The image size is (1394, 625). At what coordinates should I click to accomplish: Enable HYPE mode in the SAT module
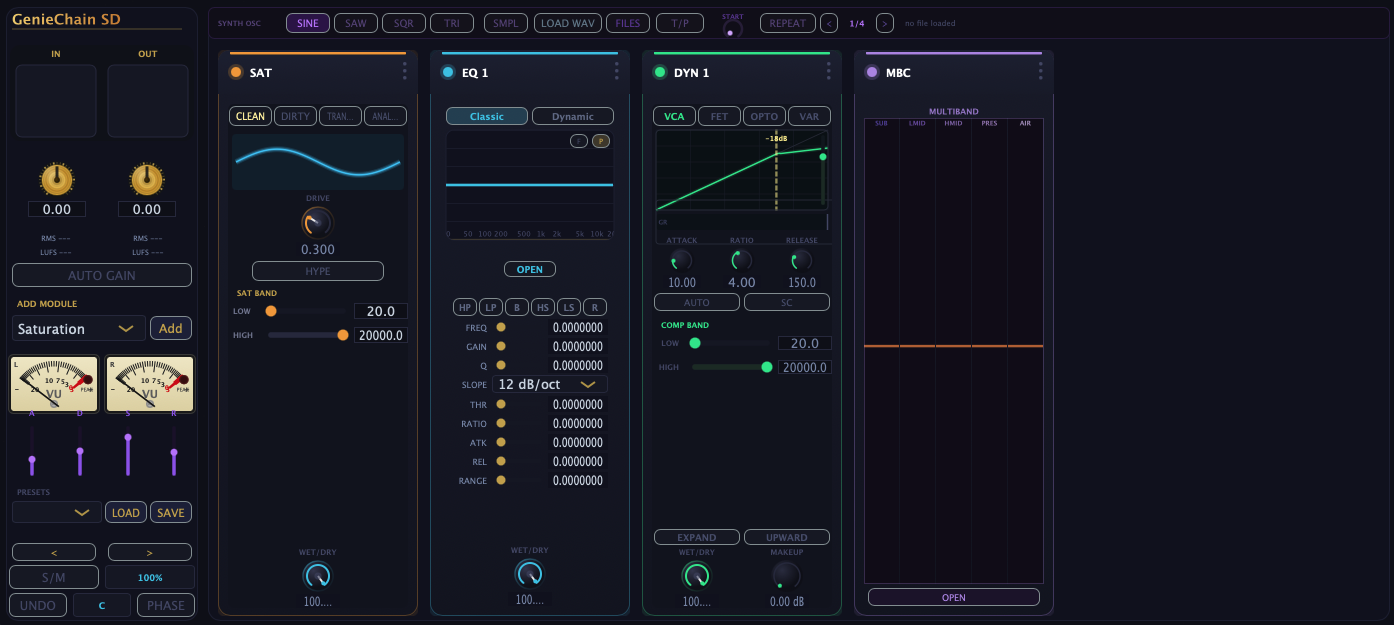click(x=317, y=270)
